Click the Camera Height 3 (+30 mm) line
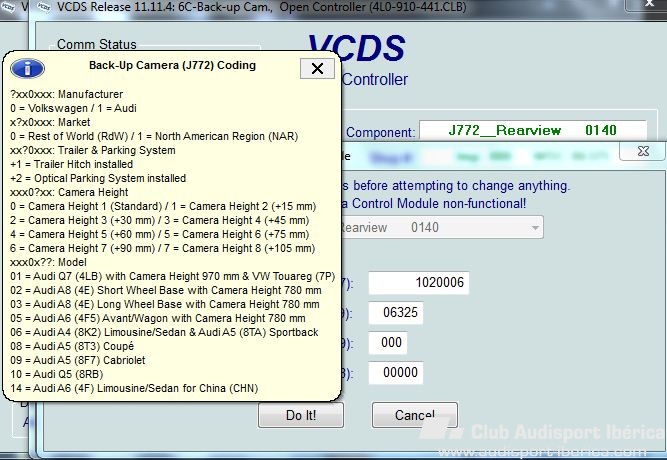 160,220
